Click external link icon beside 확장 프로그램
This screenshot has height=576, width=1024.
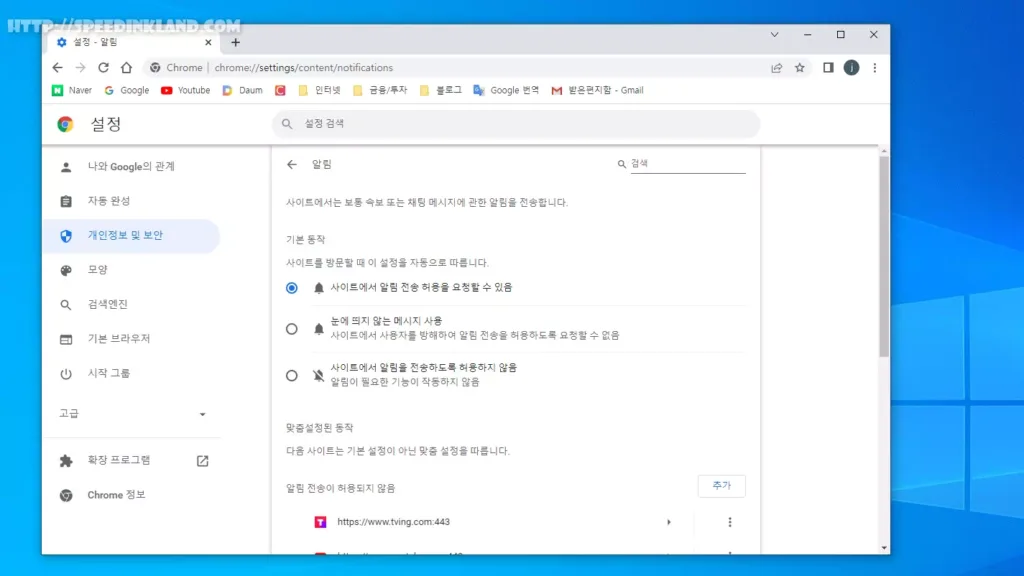coord(202,461)
